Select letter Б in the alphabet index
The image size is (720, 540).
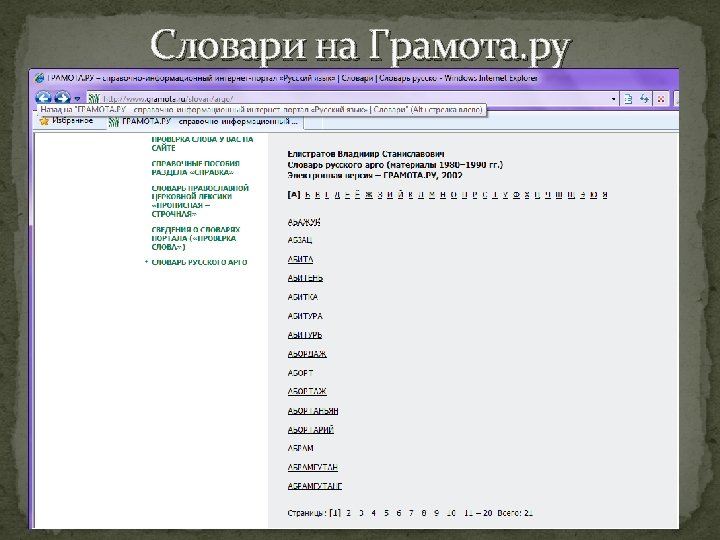point(308,195)
